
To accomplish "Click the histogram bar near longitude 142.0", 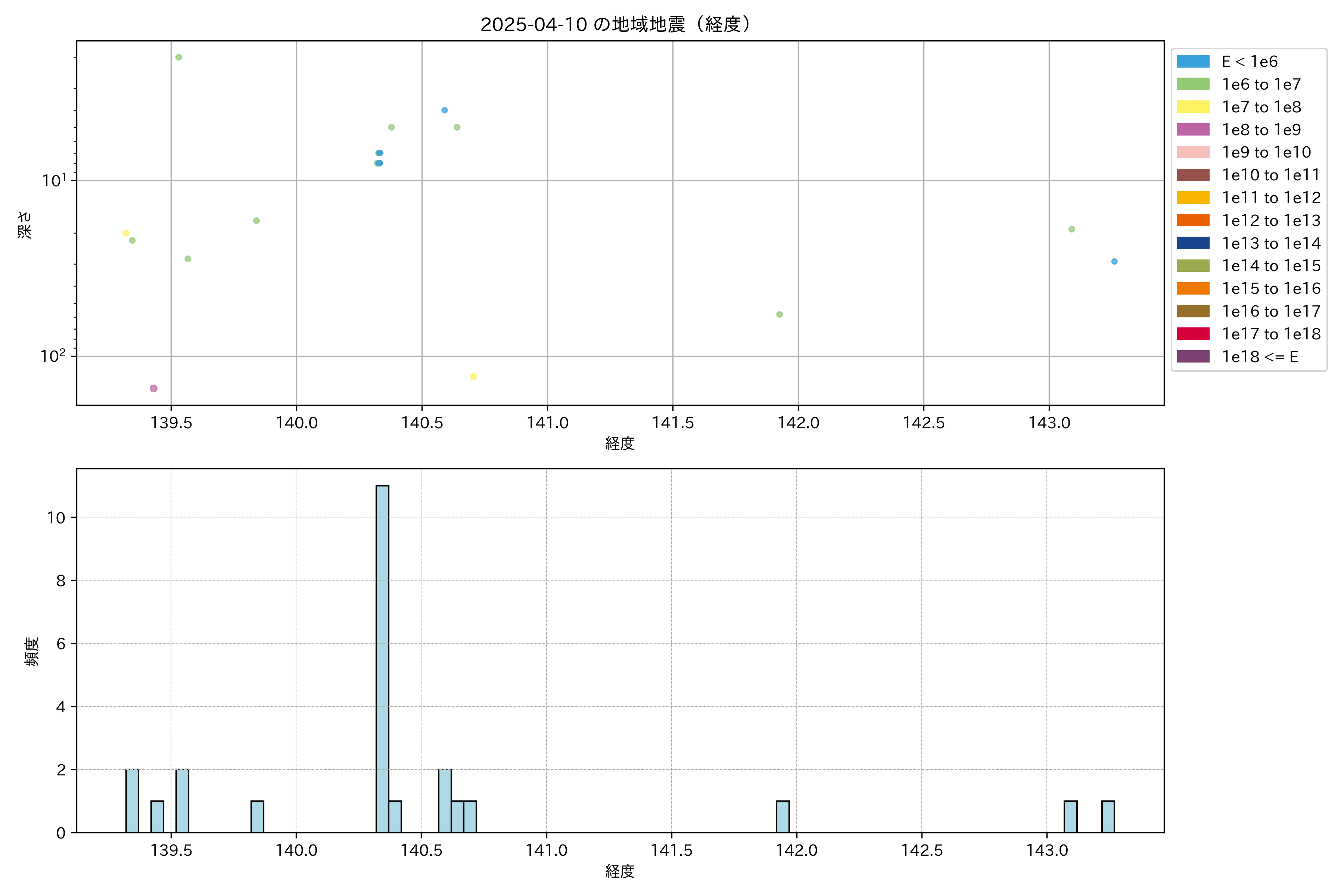I will [x=782, y=816].
